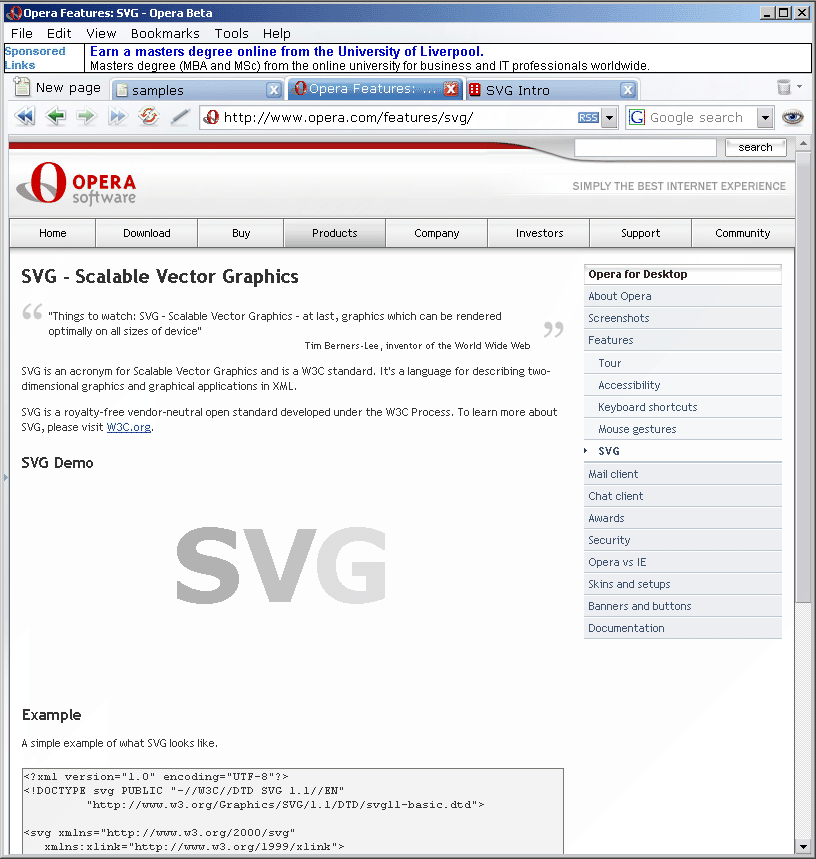Image resolution: width=816 pixels, height=859 pixels.
Task: Click the RSS feed icon in the address bar
Action: point(588,118)
